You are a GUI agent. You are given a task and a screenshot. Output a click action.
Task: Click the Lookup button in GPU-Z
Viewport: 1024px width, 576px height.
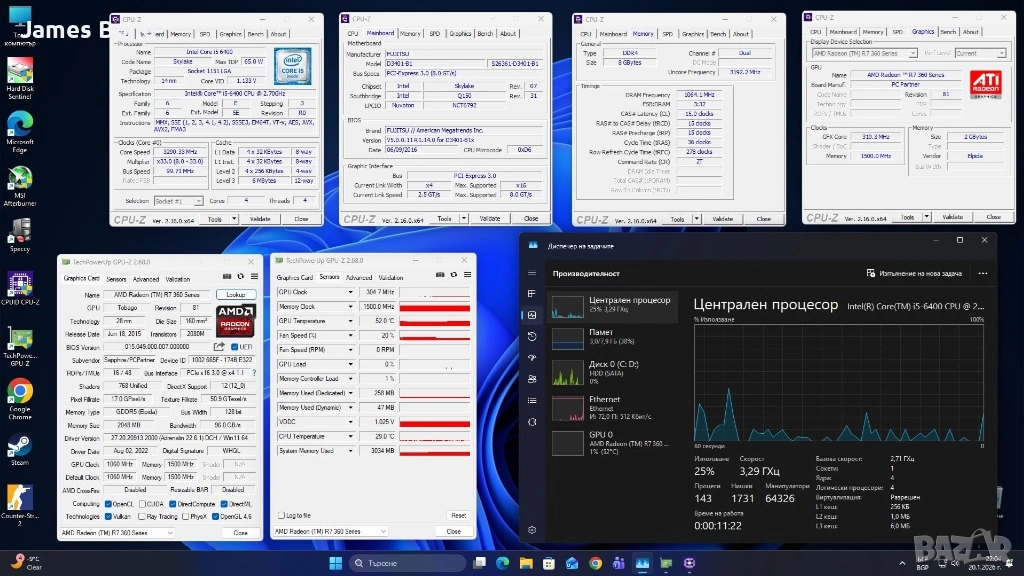tap(235, 295)
